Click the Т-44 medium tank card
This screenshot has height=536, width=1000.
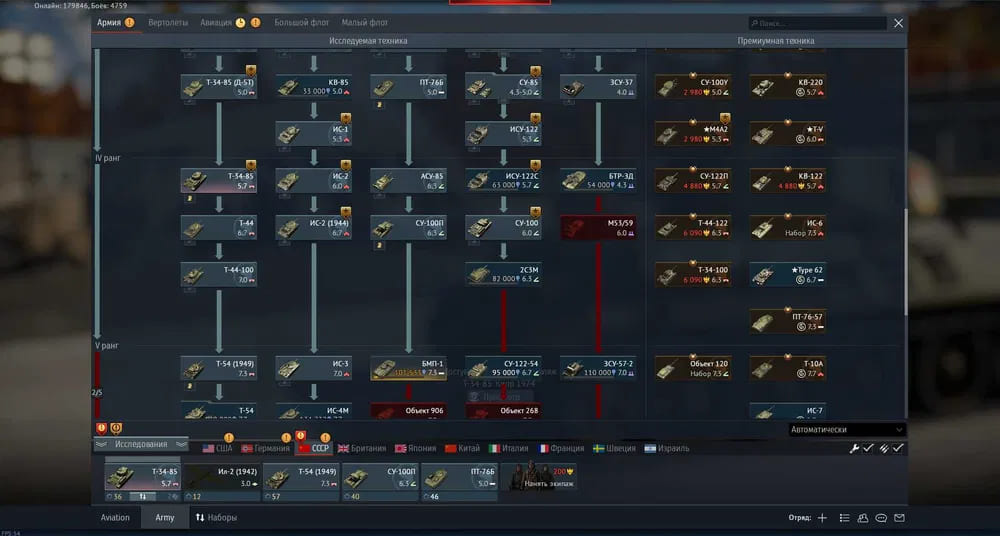point(219,228)
